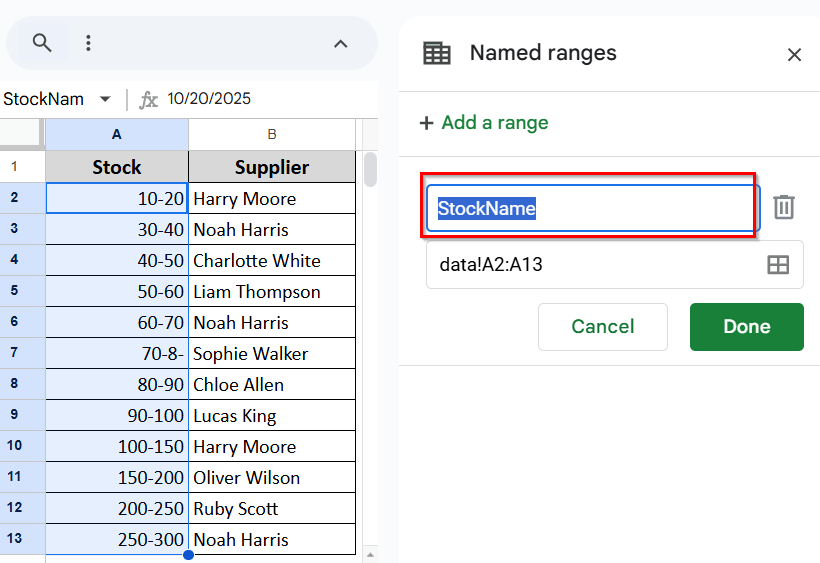Viewport: 820px width, 563px height.
Task: Select cell containing 100-150
Action: [x=117, y=446]
